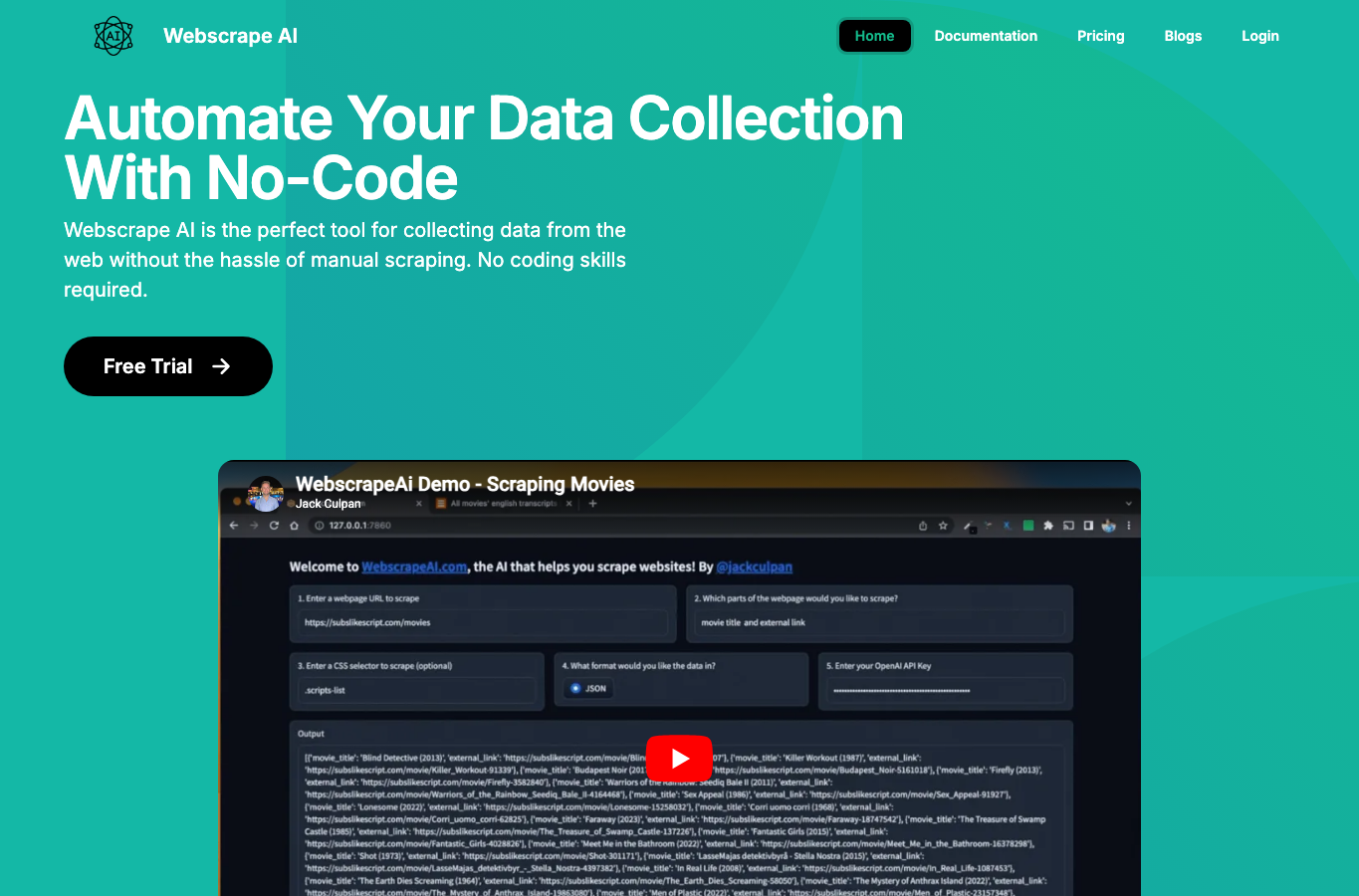The width and height of the screenshot is (1359, 896).
Task: Click the bookmark star icon in the demo video
Action: 943,526
